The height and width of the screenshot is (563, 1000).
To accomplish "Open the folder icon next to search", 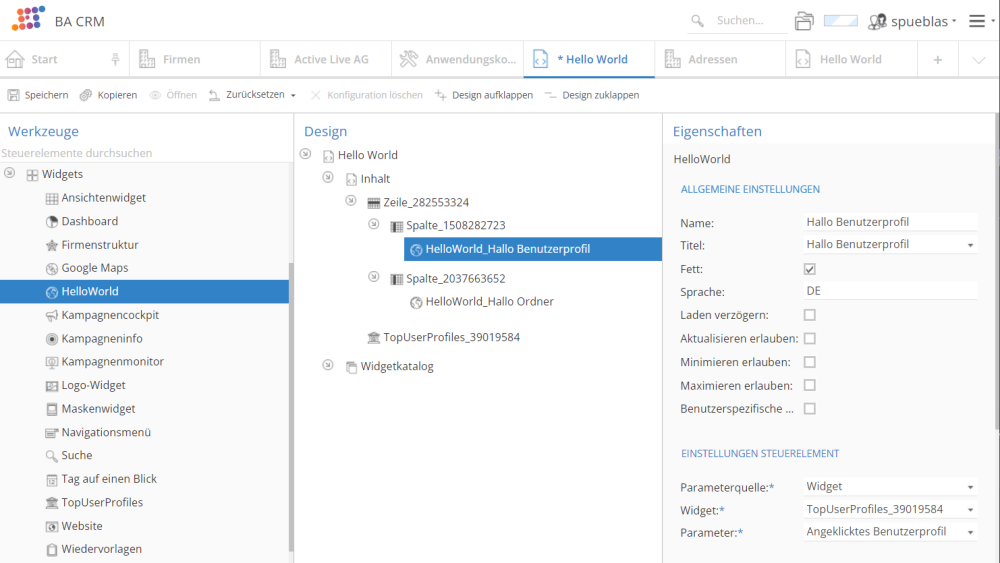I will click(804, 21).
